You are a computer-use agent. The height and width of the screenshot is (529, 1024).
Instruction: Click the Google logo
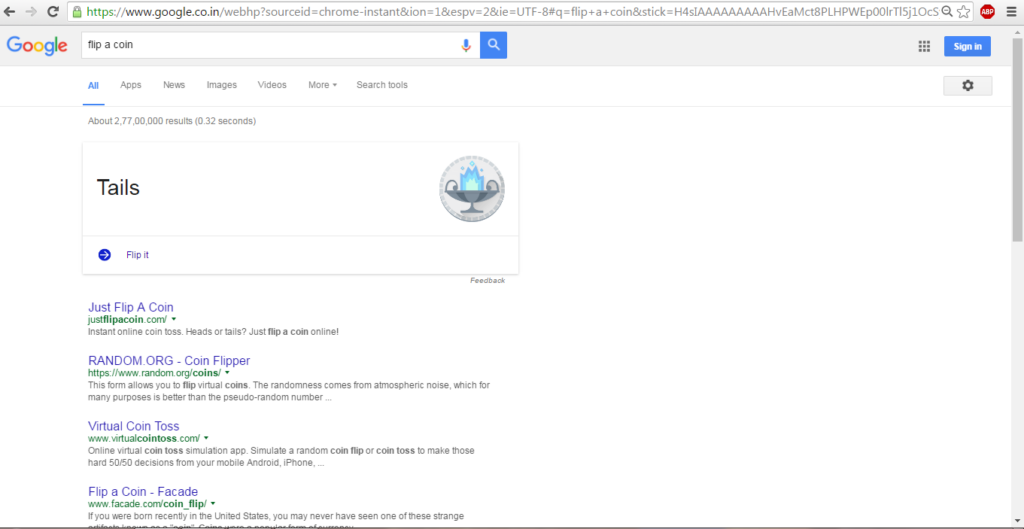pos(37,46)
